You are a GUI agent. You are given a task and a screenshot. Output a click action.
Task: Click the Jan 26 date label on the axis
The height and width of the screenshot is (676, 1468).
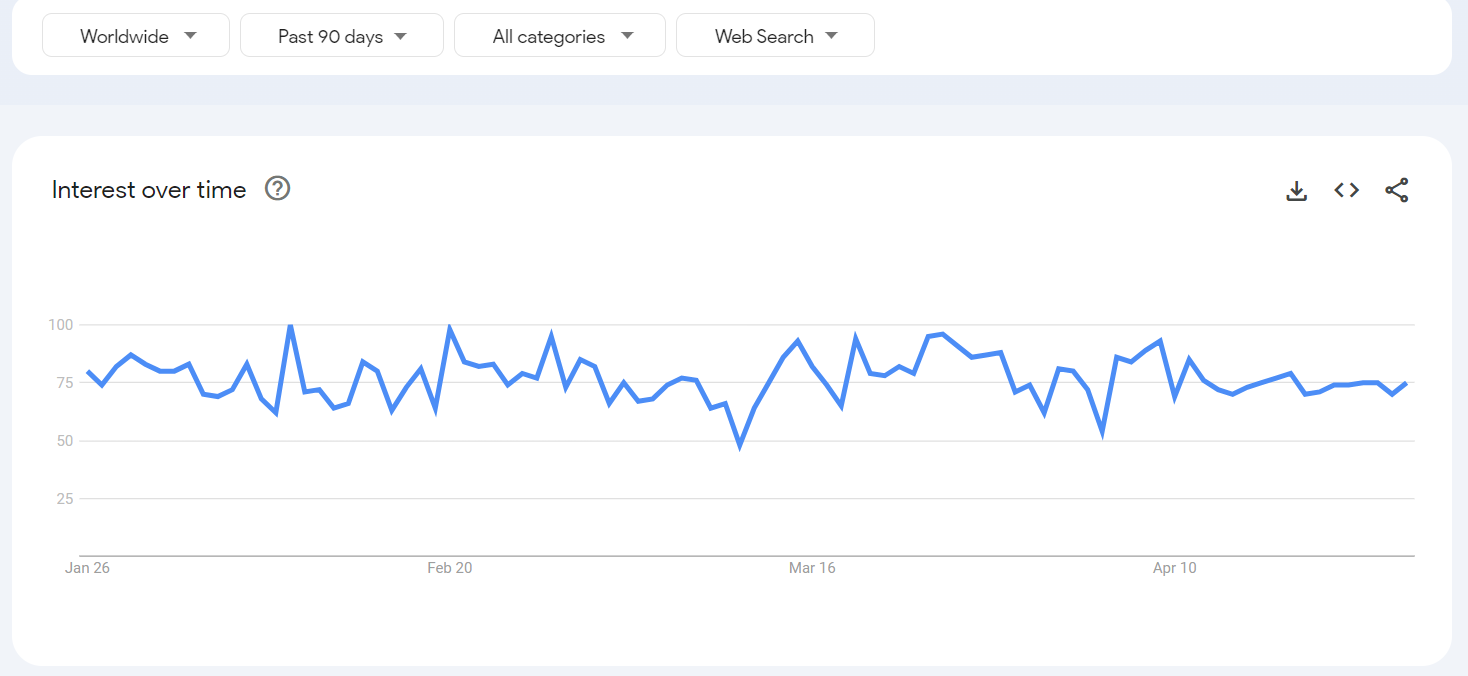(x=87, y=568)
